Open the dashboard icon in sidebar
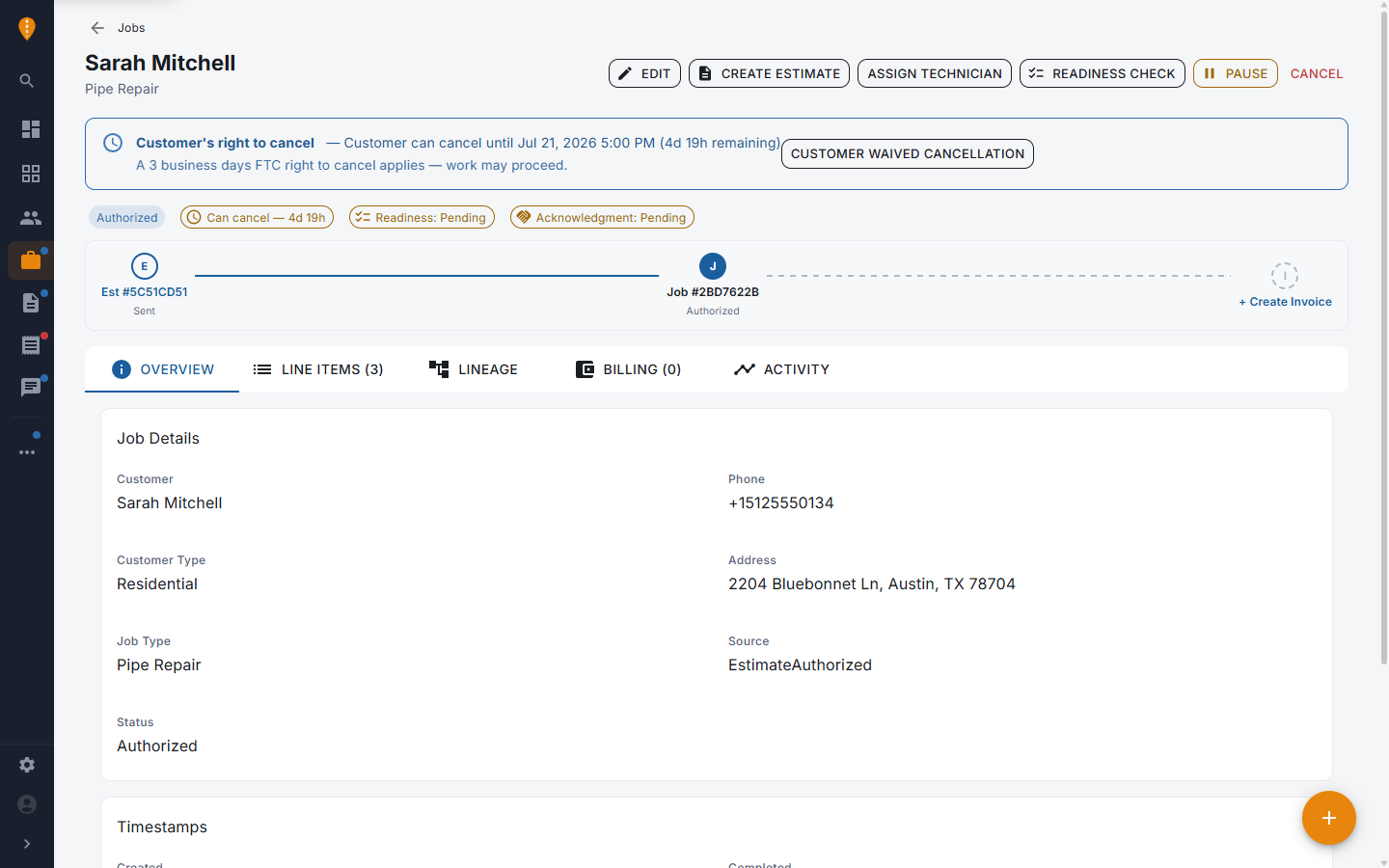This screenshot has width=1389, height=868. (31, 129)
